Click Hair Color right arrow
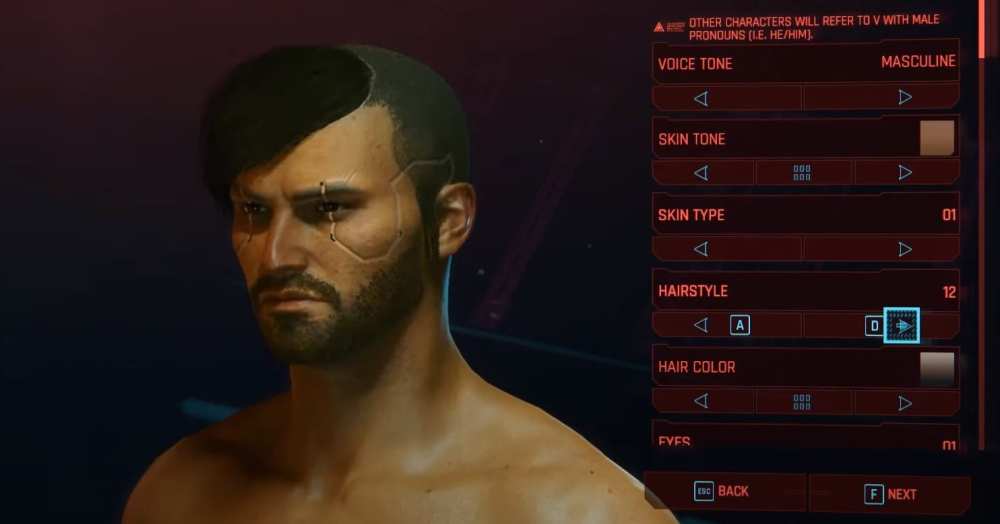 pos(904,403)
